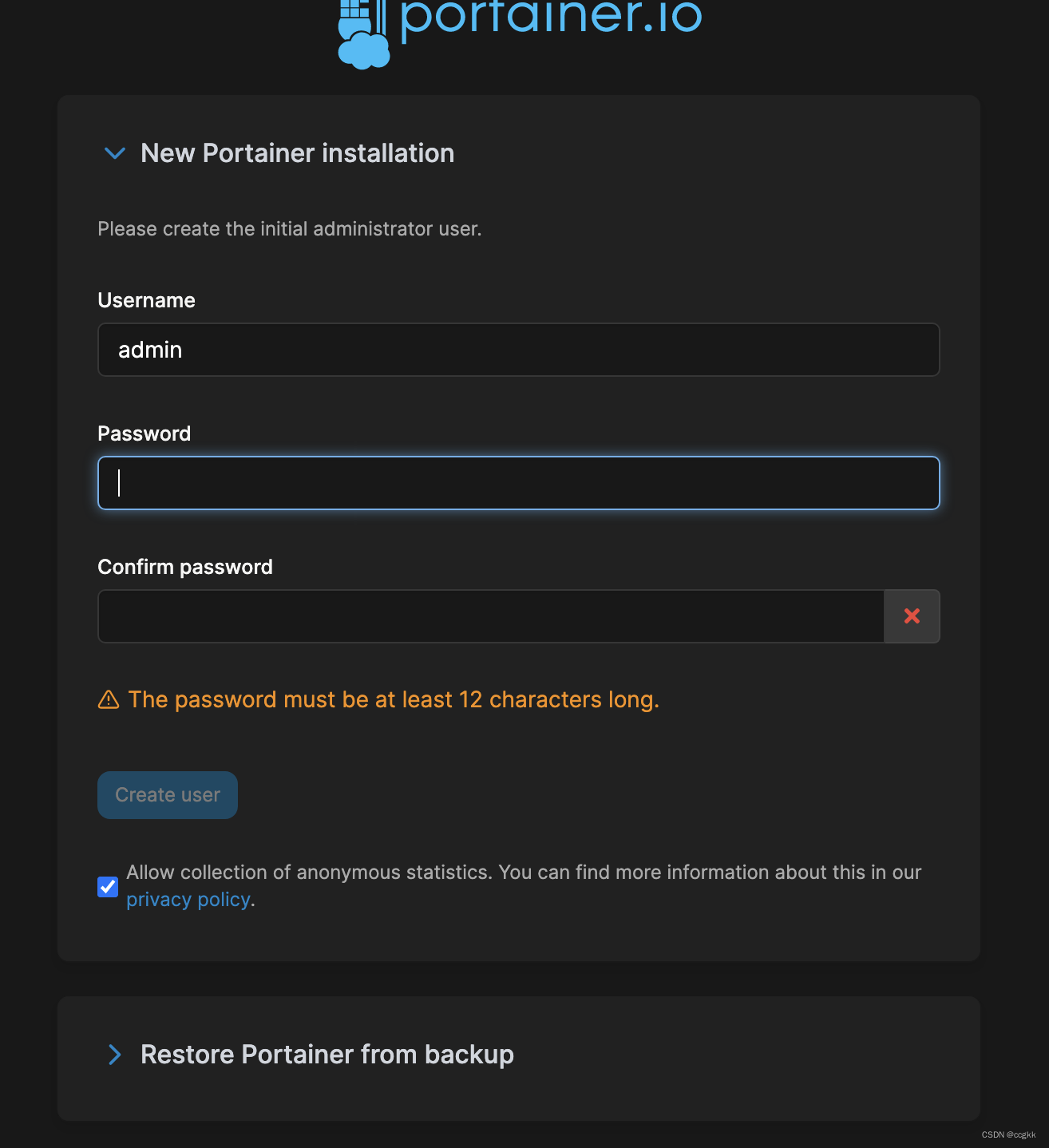Click the Username label

146,300
